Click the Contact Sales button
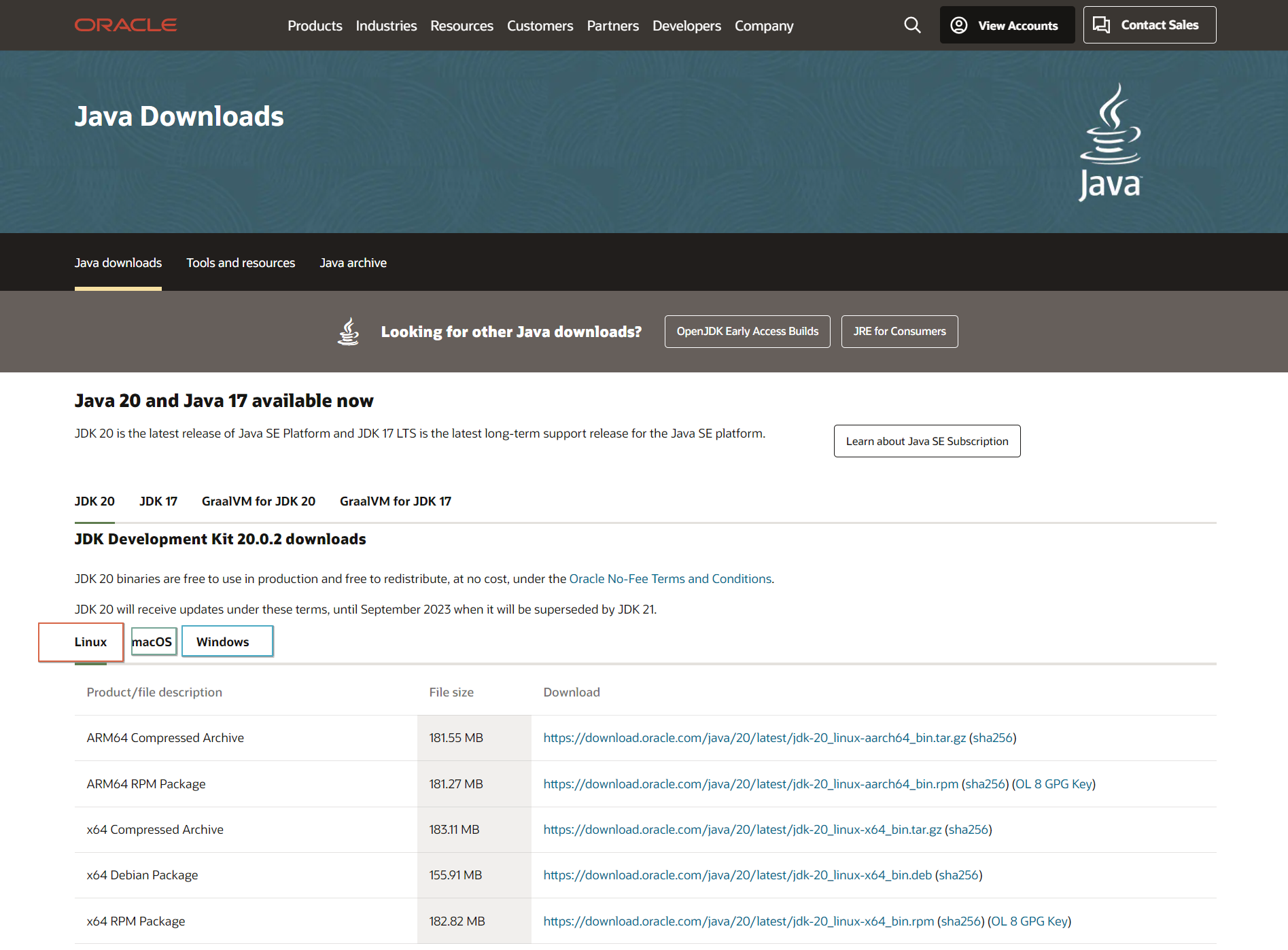1288x950 pixels. (x=1149, y=25)
